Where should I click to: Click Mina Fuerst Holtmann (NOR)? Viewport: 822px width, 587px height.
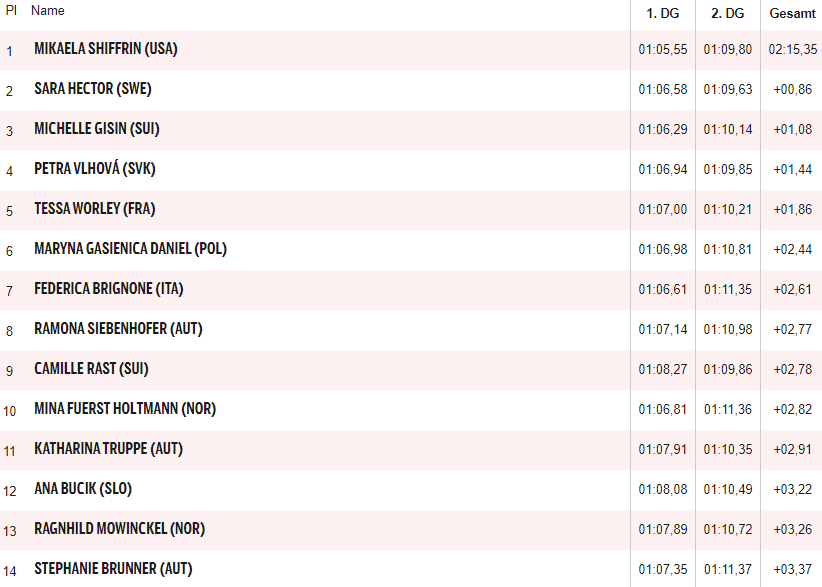pos(124,409)
